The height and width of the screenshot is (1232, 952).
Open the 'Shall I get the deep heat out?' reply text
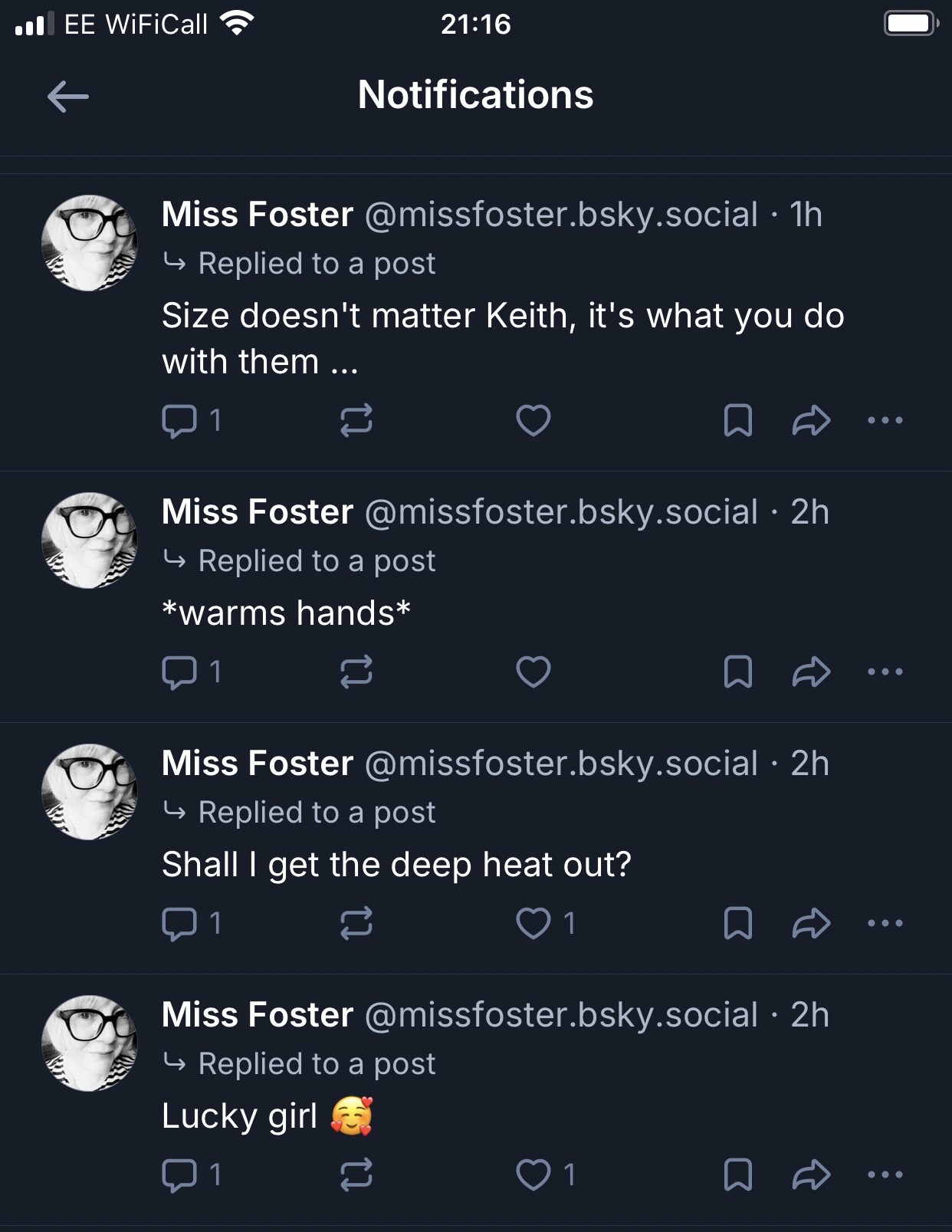(396, 865)
